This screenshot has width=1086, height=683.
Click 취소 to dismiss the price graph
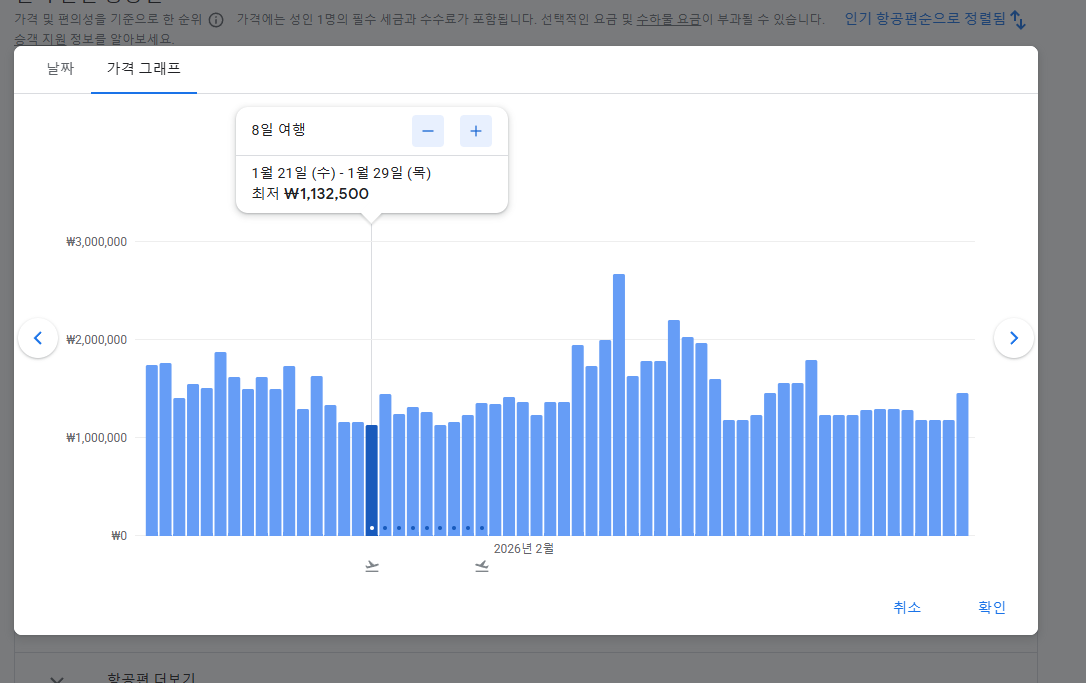point(907,607)
